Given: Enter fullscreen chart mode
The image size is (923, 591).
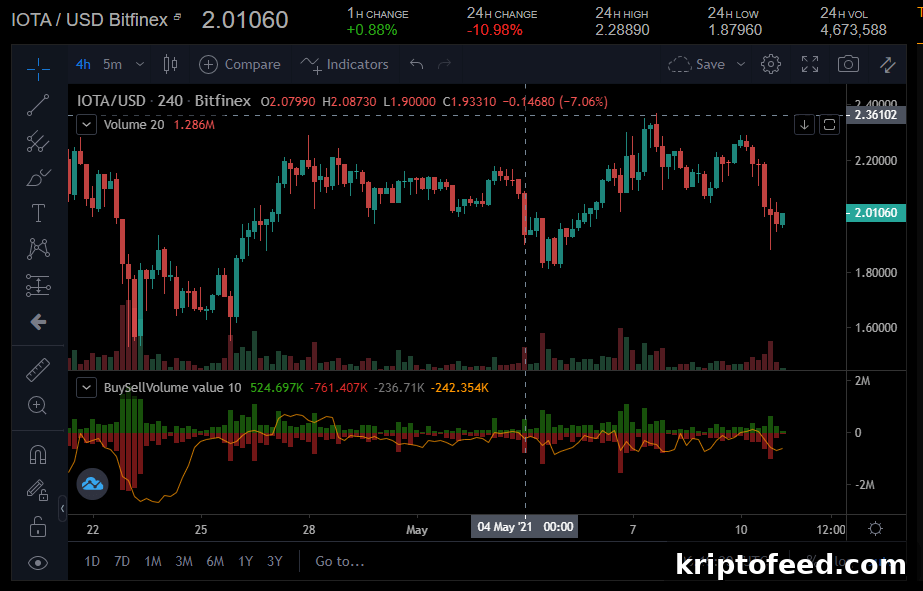Looking at the screenshot, I should click(810, 64).
